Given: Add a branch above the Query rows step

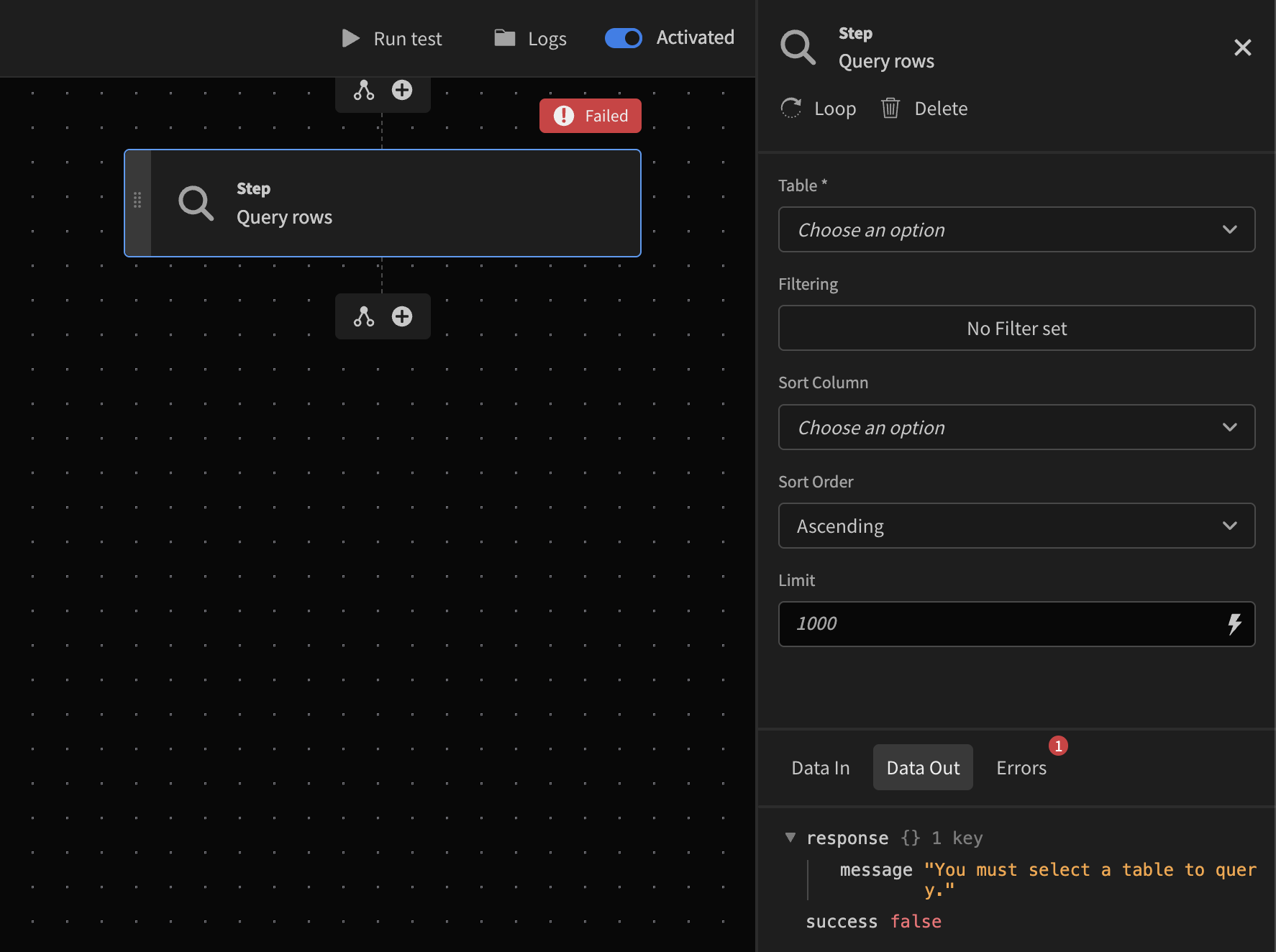Looking at the screenshot, I should coord(364,91).
